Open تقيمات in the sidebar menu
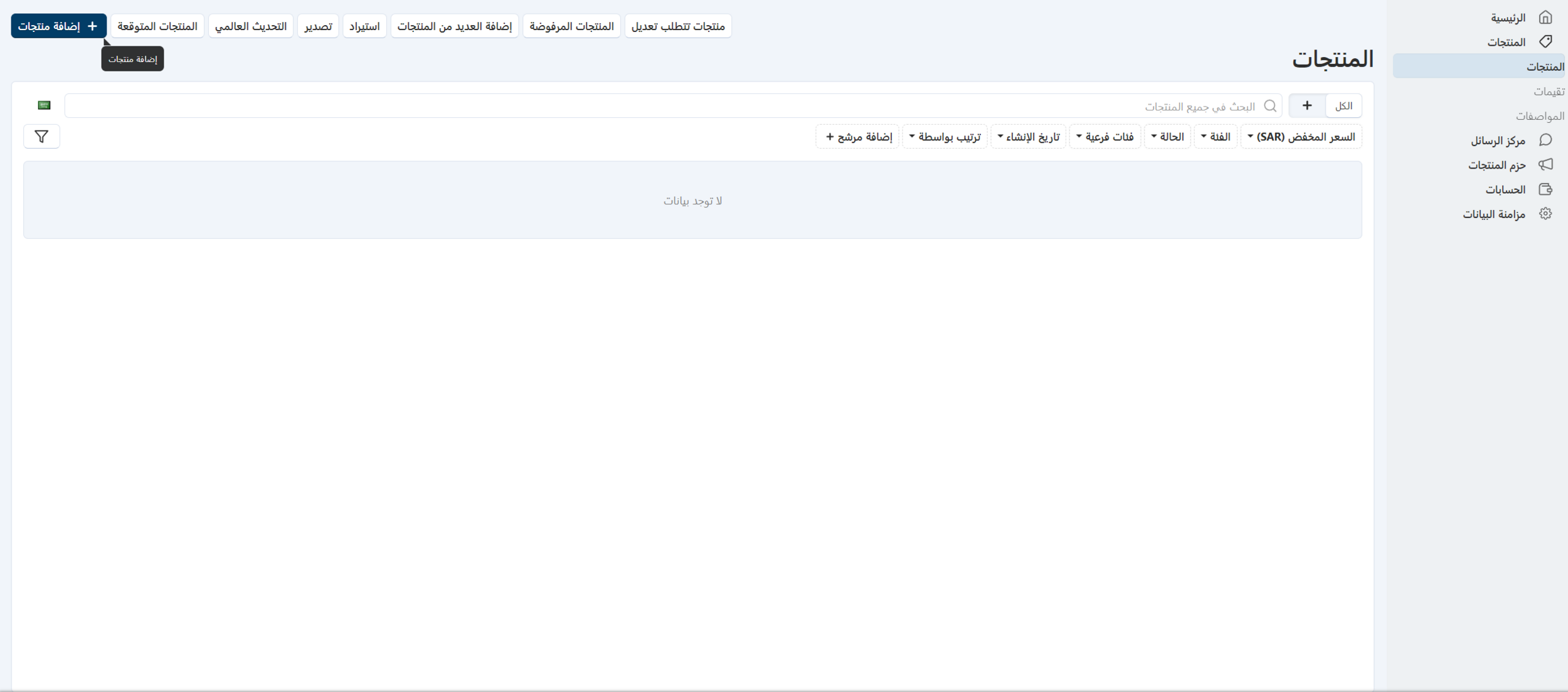The width and height of the screenshot is (1568, 692). pos(1549,92)
